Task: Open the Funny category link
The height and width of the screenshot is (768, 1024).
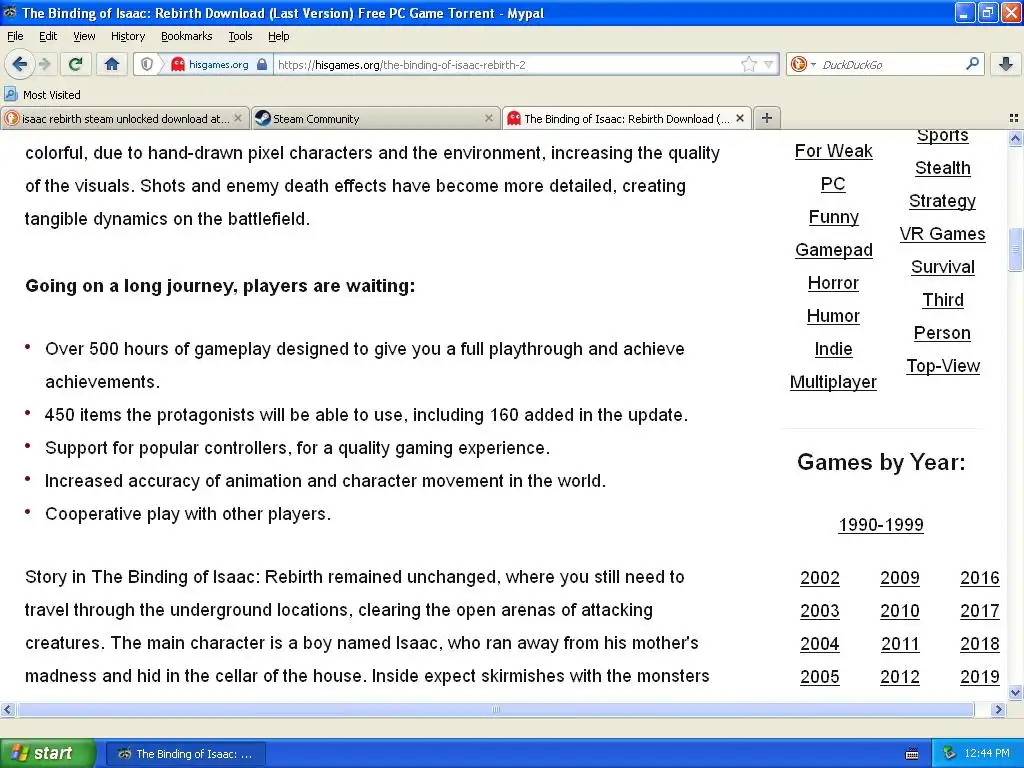Action: [833, 217]
